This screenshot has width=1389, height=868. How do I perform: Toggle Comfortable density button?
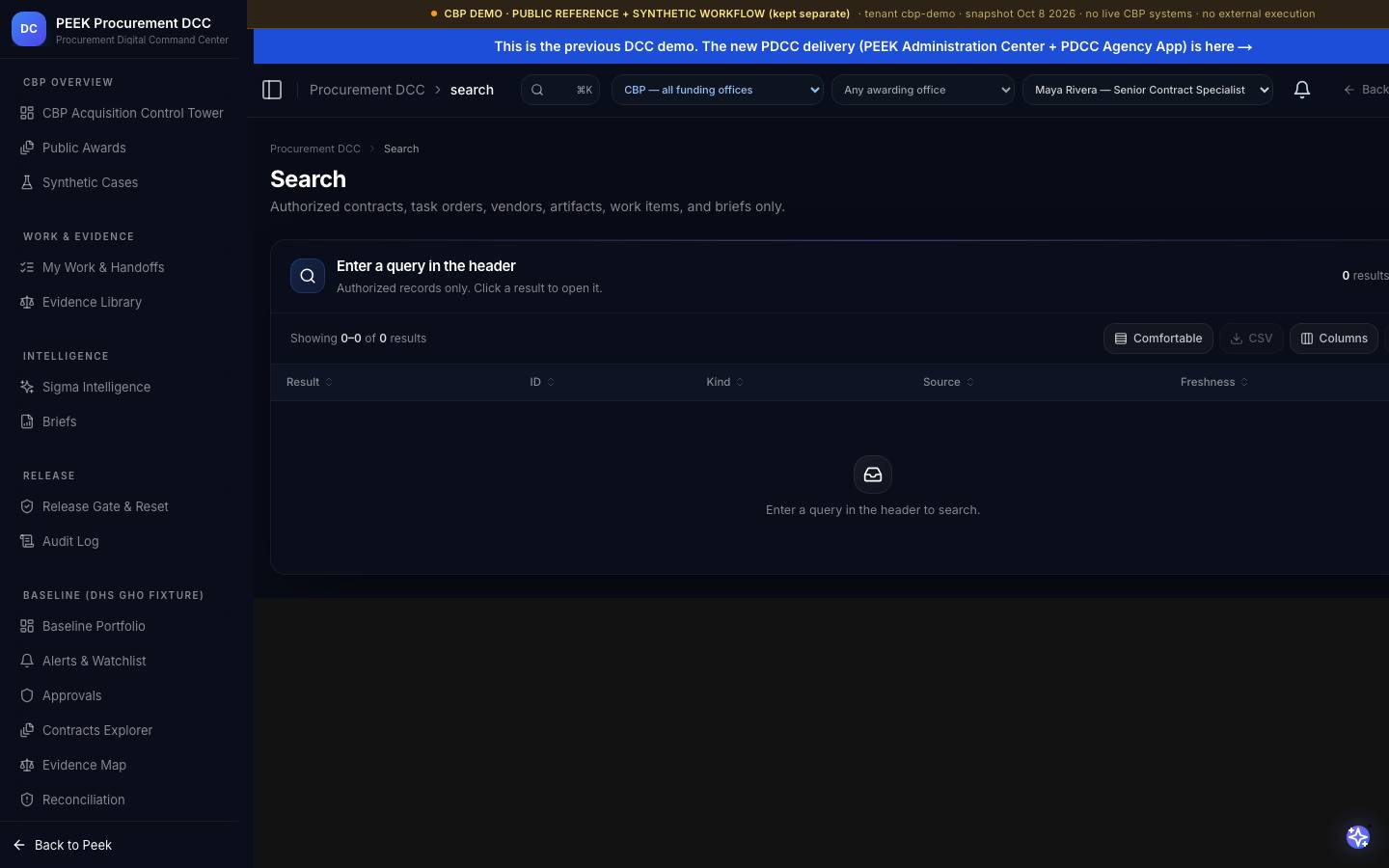click(1158, 339)
